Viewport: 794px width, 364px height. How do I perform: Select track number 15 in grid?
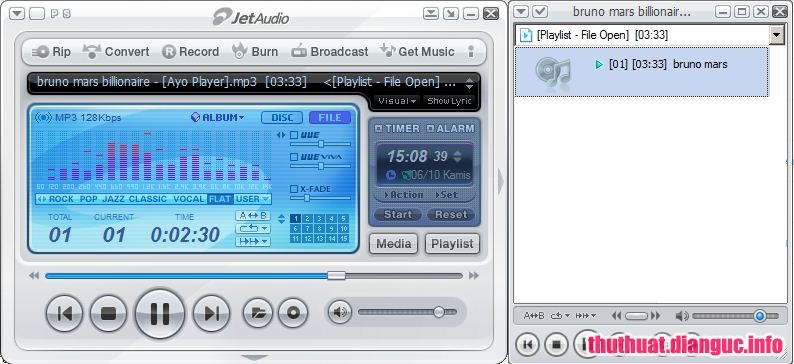coord(344,238)
